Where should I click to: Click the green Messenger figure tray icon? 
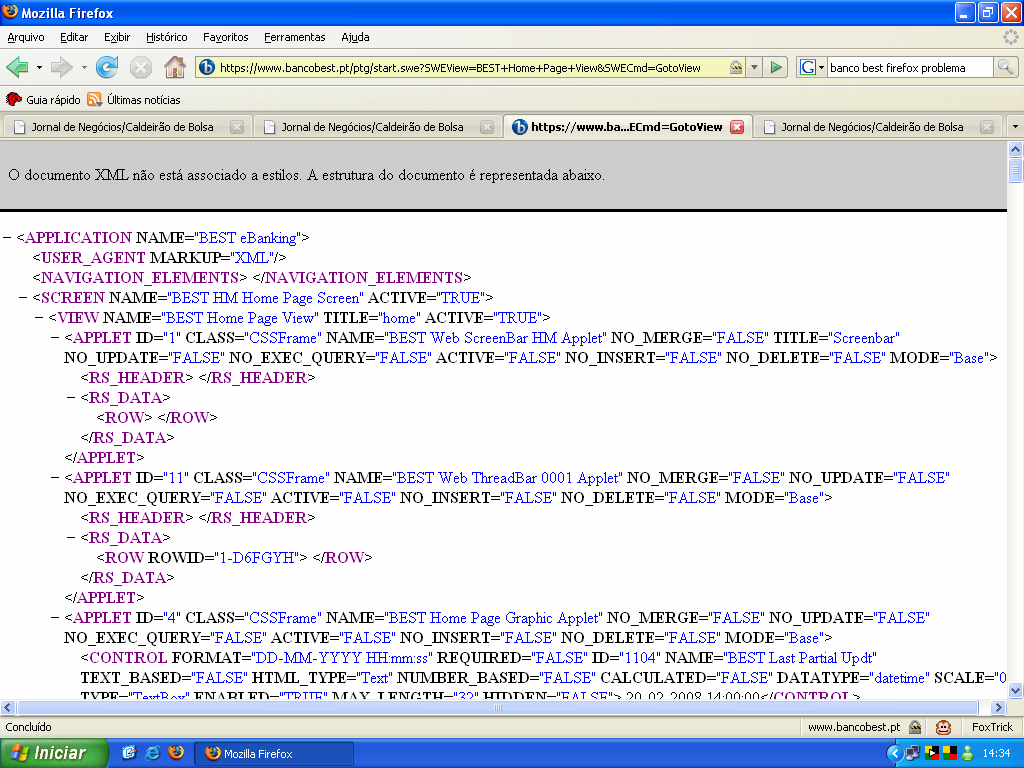(x=968, y=753)
